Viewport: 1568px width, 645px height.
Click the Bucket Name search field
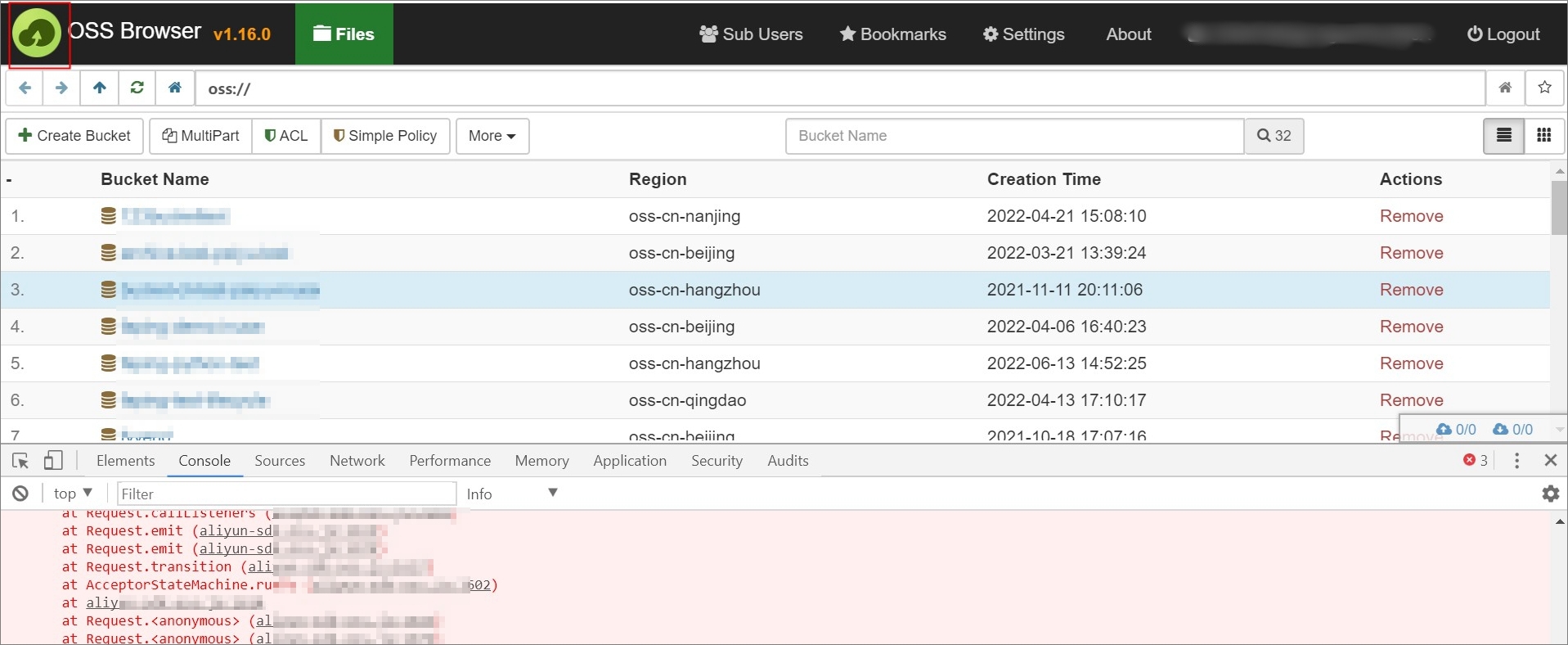[1014, 136]
